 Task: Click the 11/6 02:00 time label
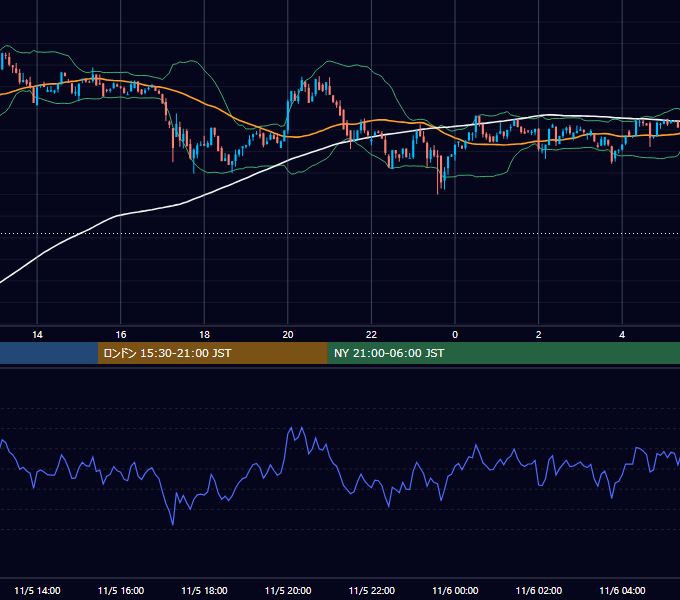539,590
